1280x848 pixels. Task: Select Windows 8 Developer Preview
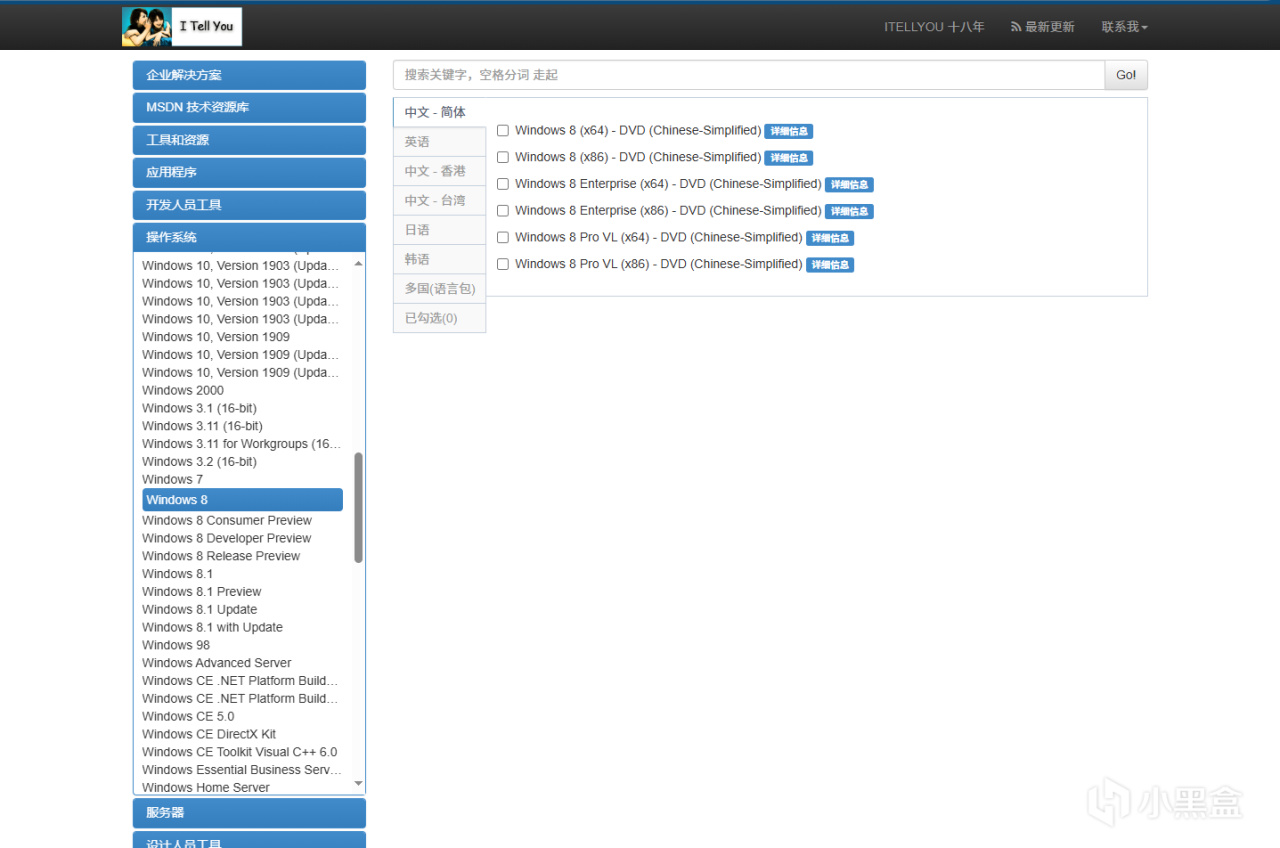coord(227,538)
